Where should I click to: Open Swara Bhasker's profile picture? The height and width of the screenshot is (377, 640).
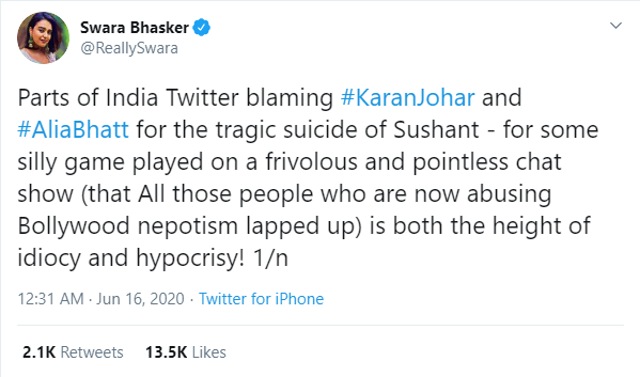(43, 38)
